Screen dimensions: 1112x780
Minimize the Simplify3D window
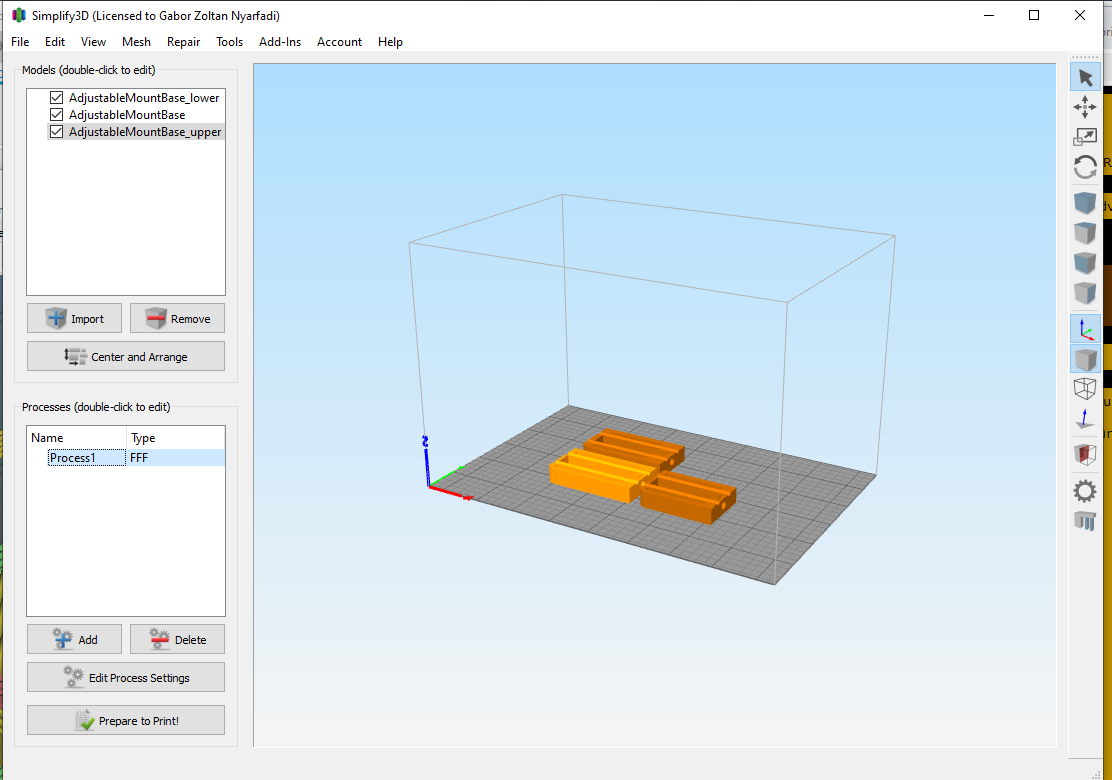click(989, 15)
